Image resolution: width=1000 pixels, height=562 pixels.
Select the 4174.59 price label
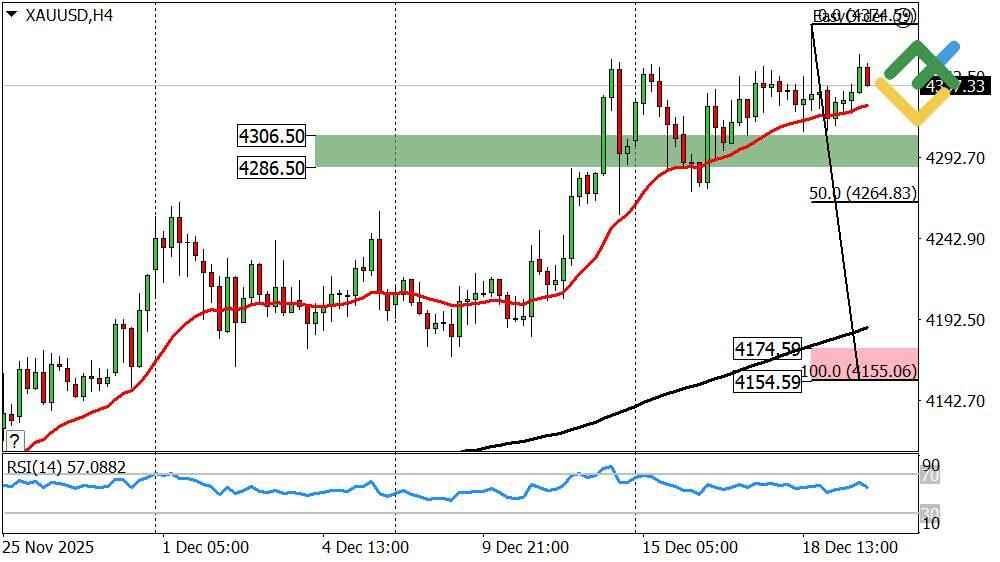tap(767, 349)
